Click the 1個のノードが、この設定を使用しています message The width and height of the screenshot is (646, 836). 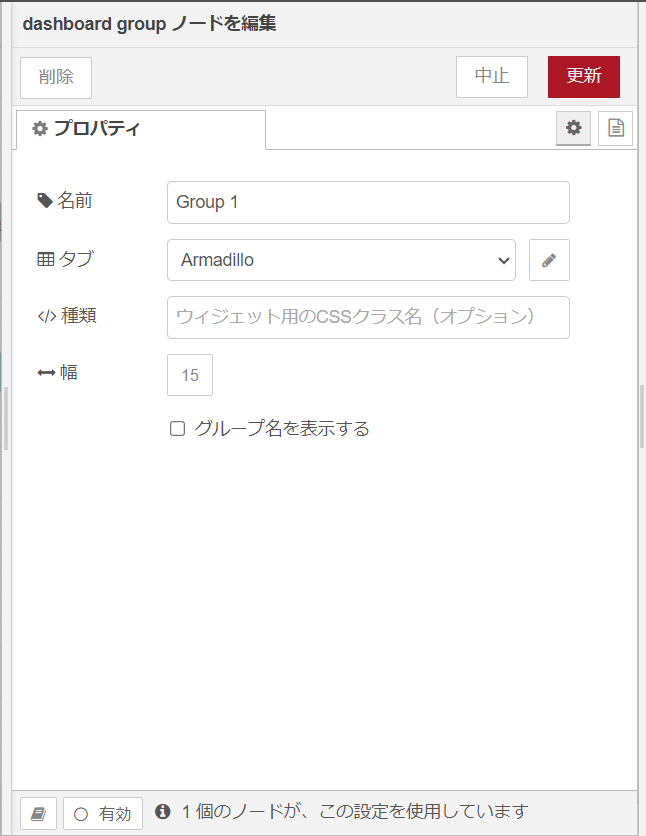pos(354,811)
